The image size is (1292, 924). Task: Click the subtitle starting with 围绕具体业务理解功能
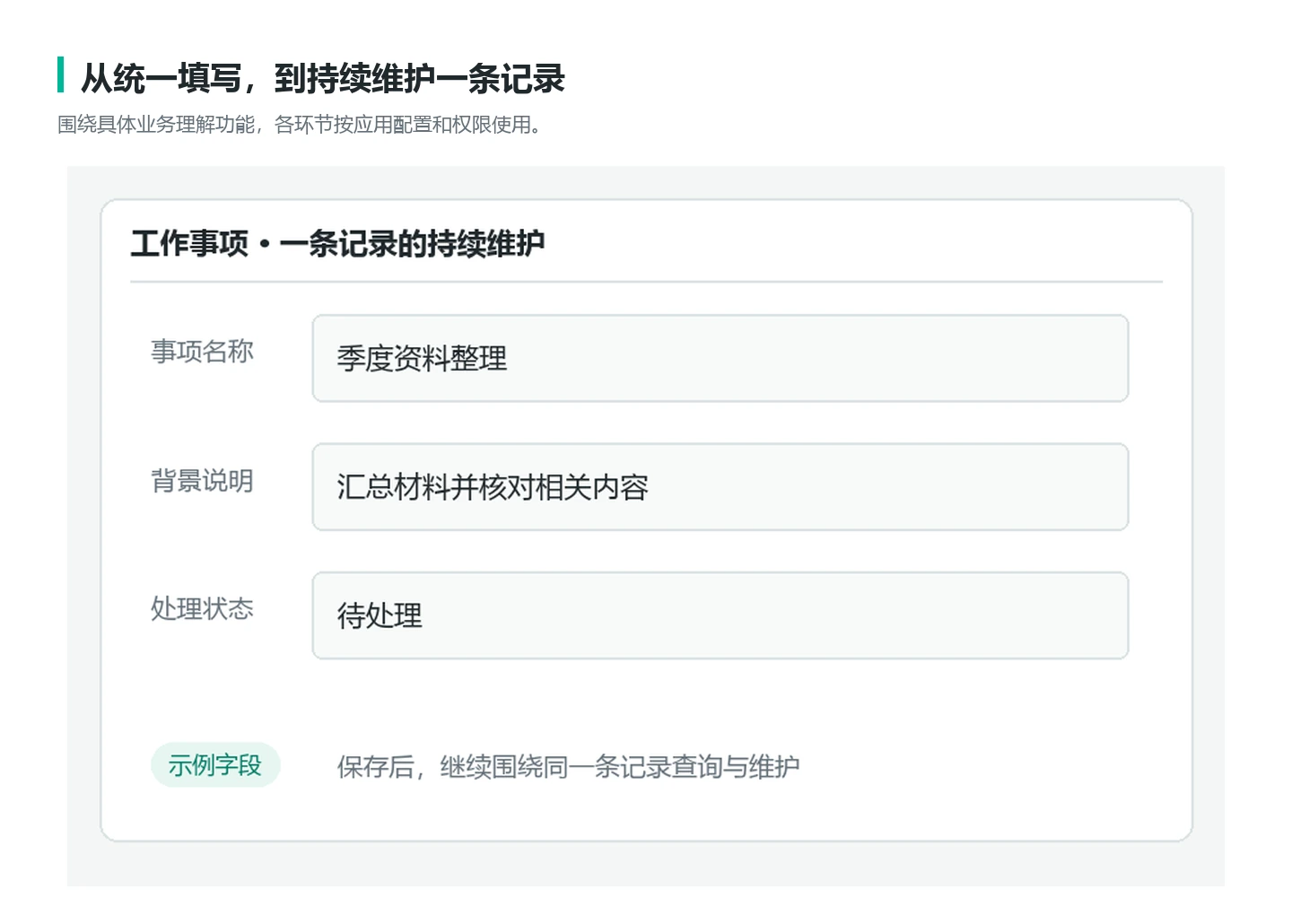[300, 125]
